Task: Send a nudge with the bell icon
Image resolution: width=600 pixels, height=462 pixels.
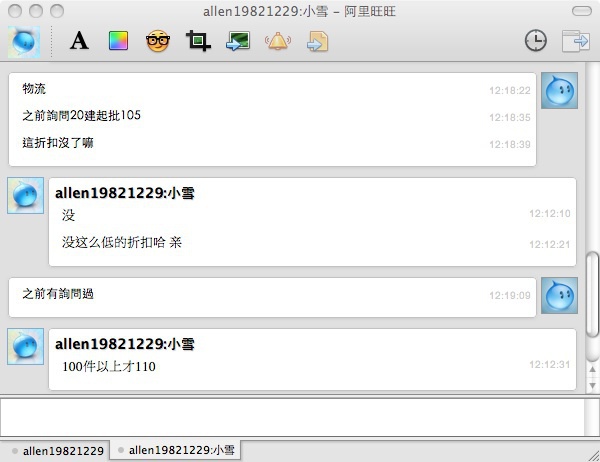Action: click(x=278, y=41)
